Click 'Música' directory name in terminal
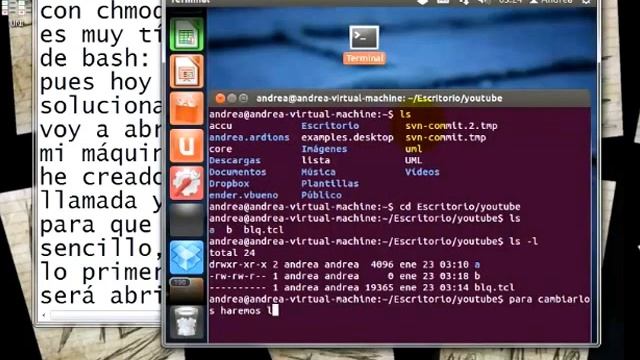 318,172
